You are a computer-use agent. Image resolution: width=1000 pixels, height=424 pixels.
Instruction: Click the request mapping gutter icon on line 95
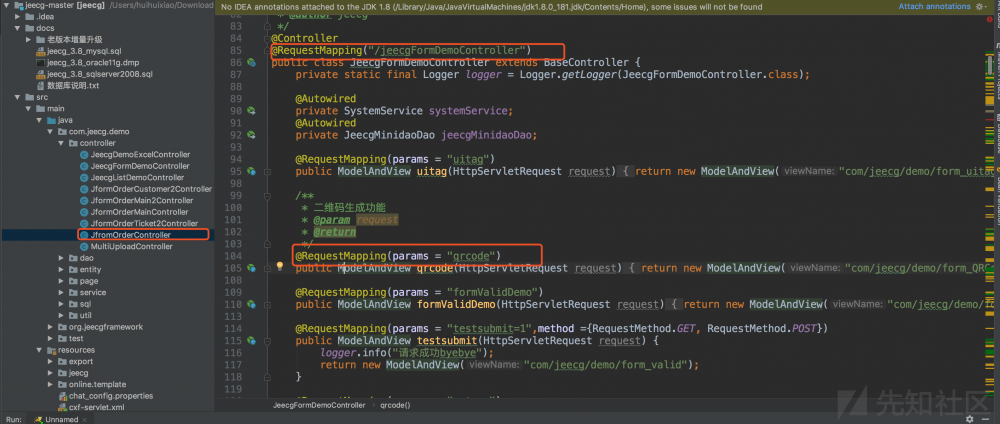(x=251, y=171)
